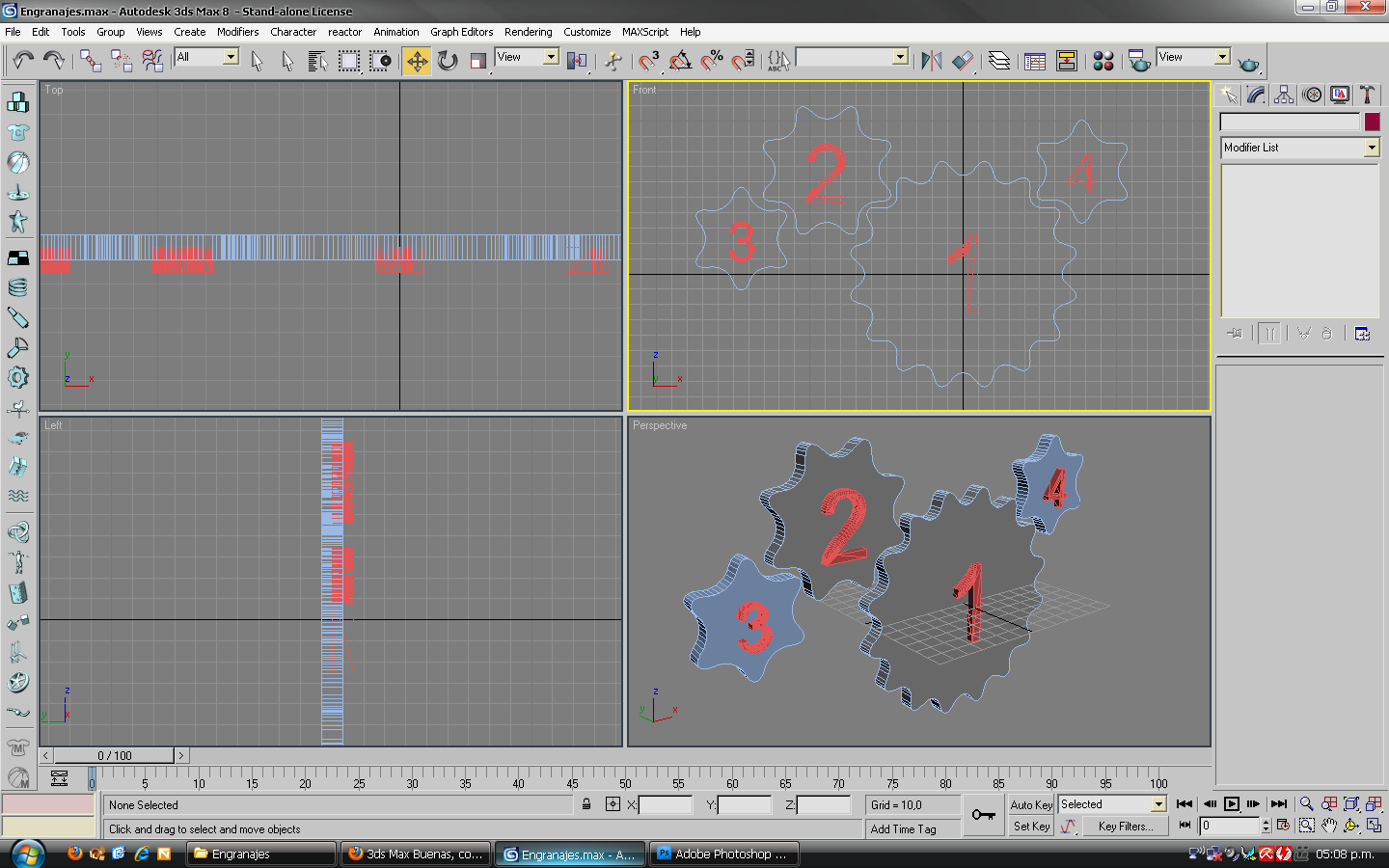Switch to the Hierarchy command panel tab
1389x868 pixels.
1284,95
